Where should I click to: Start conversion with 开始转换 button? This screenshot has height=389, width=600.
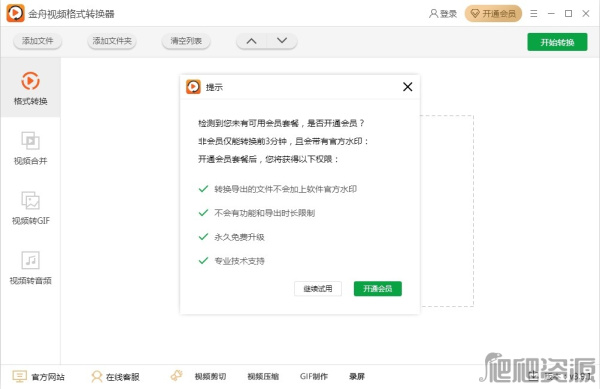point(557,42)
